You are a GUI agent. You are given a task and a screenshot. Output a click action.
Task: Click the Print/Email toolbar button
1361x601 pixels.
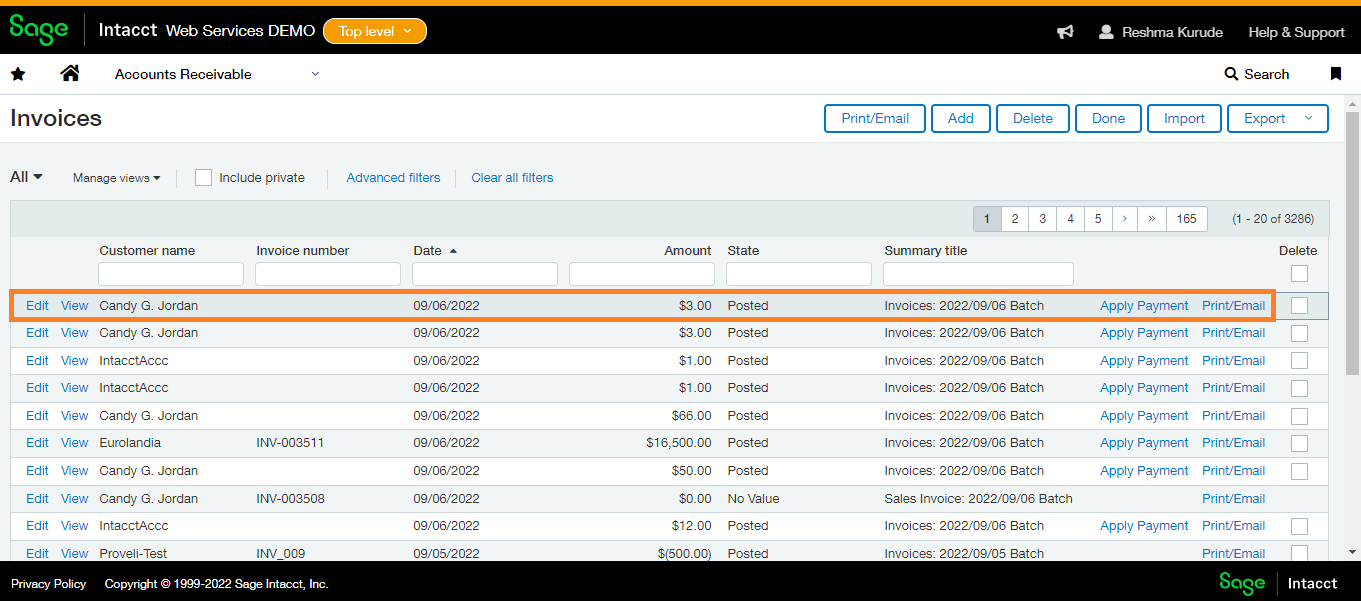click(875, 118)
